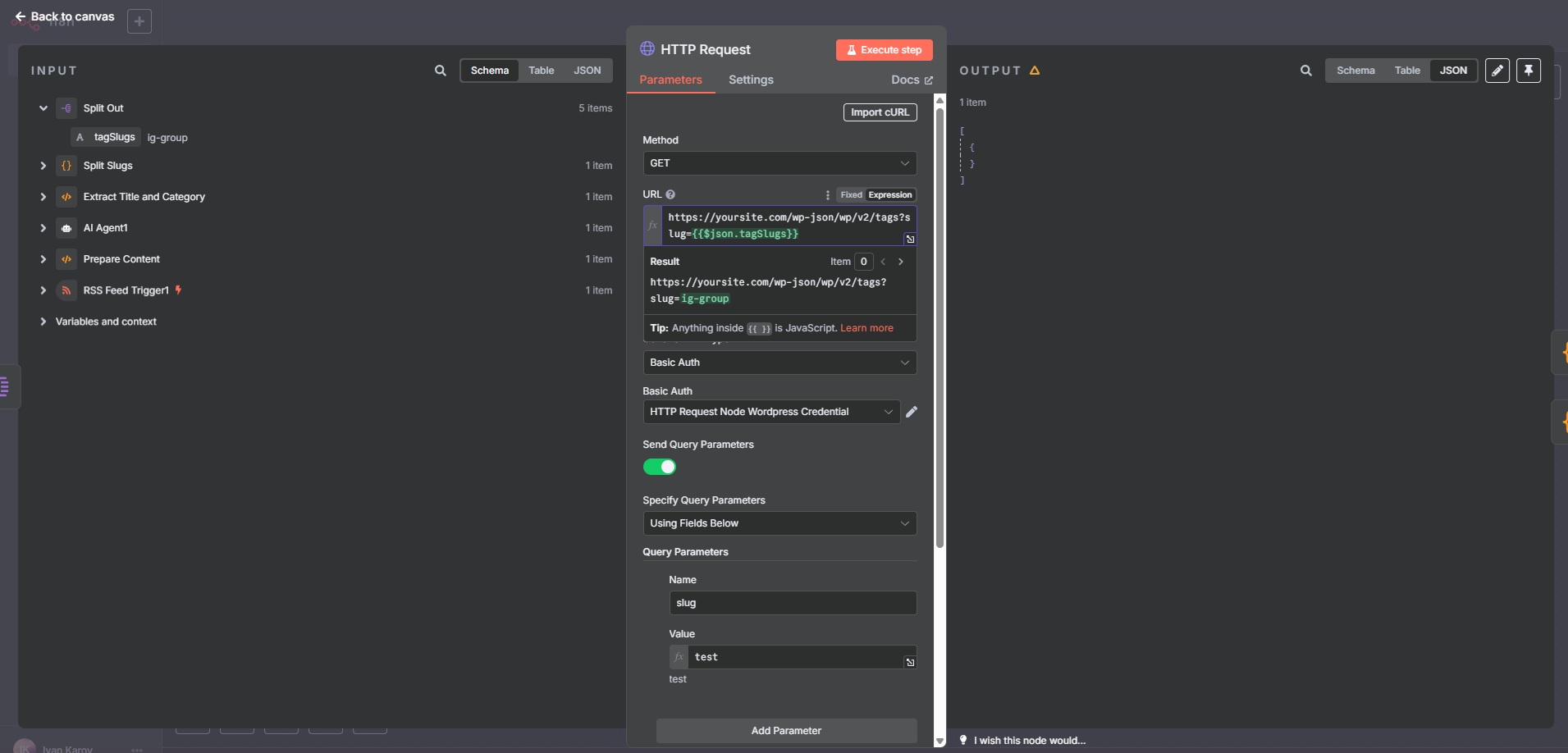Click the HTTP Request globe icon

647,49
